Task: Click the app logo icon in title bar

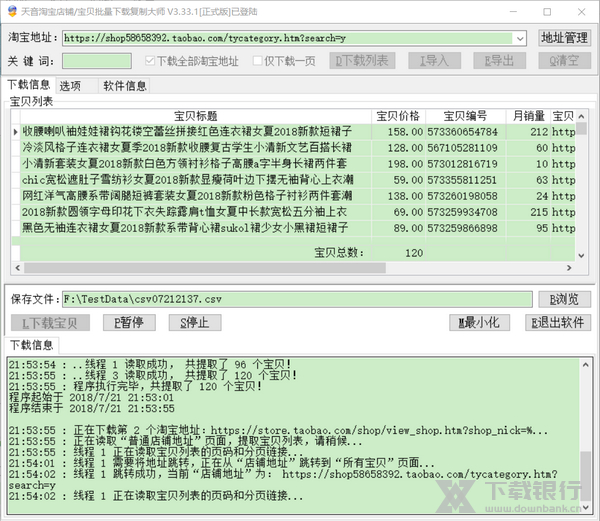Action: (x=12, y=11)
